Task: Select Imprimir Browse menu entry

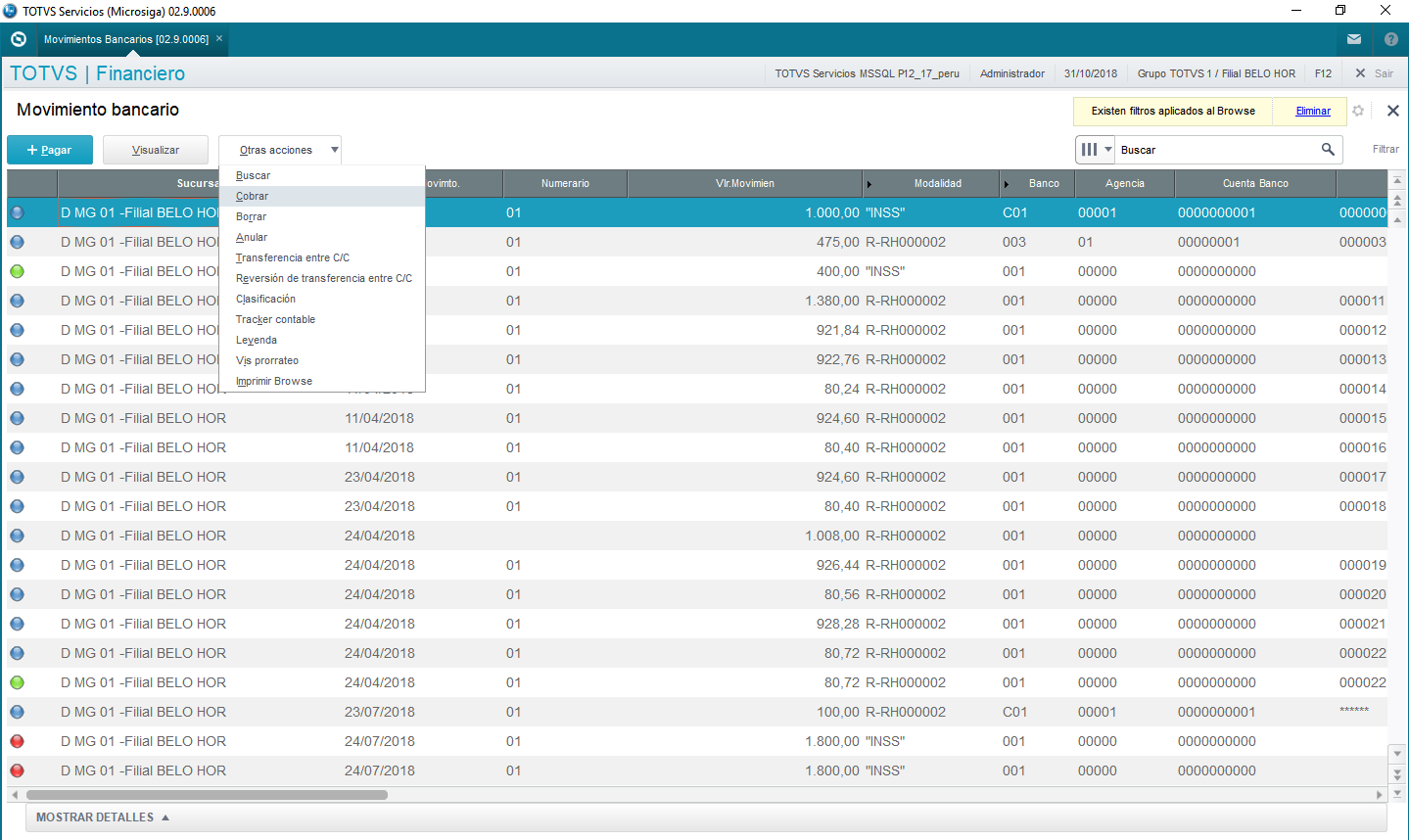Action: point(322,381)
